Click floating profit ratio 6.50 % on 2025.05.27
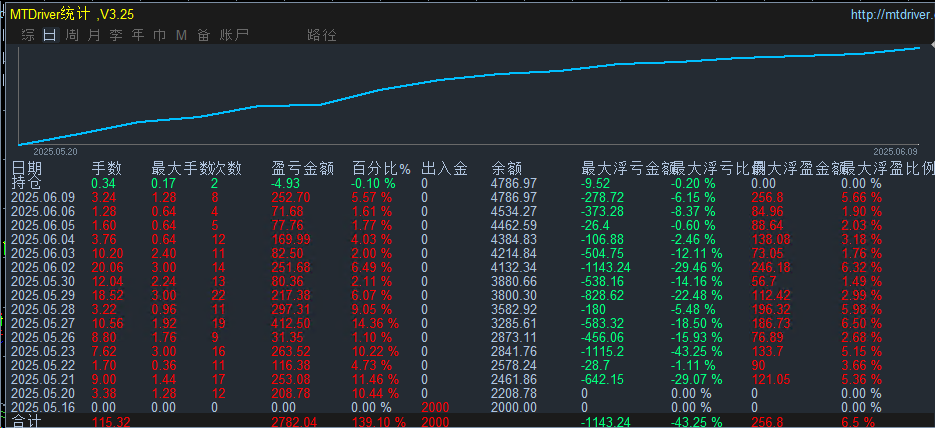935x428 pixels. 862,323
